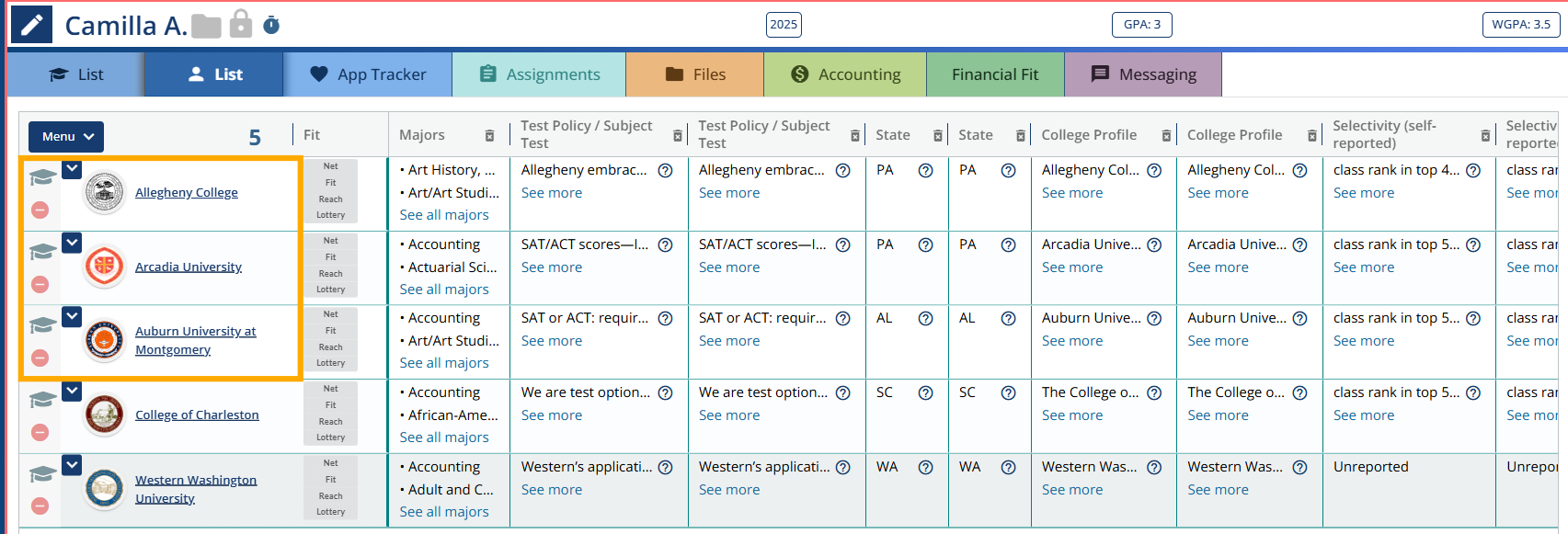
Task: Set College of Charleston fit to Lottery
Action: (331, 437)
